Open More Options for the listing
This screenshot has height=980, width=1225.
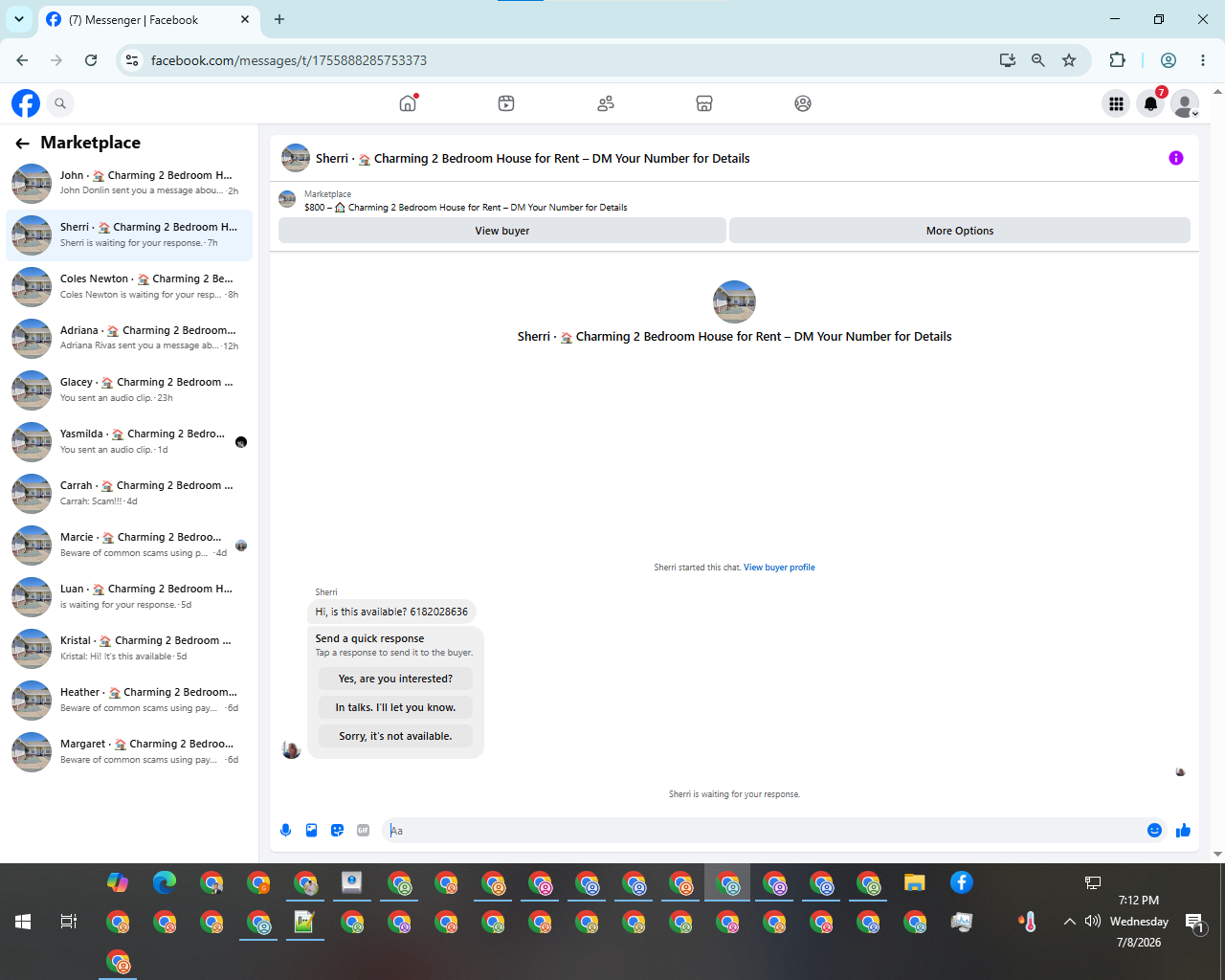pyautogui.click(x=960, y=231)
